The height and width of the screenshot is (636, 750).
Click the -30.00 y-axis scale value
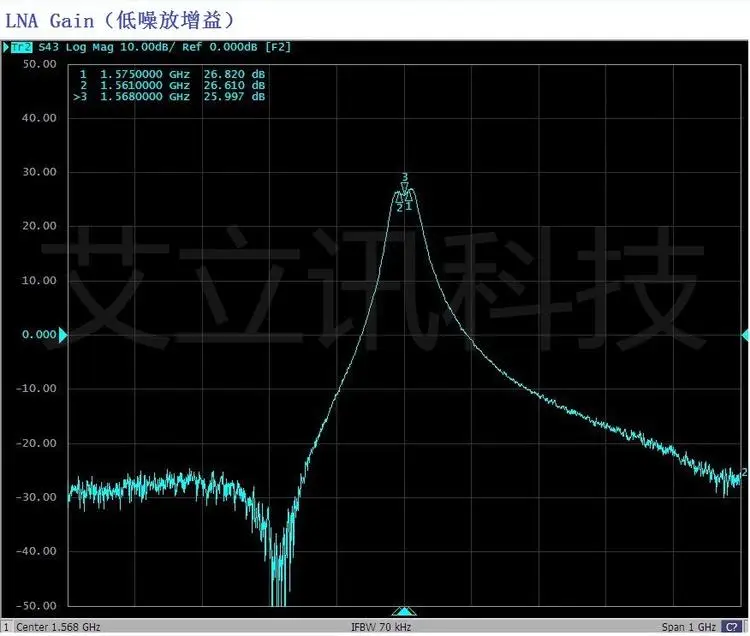tap(36, 497)
